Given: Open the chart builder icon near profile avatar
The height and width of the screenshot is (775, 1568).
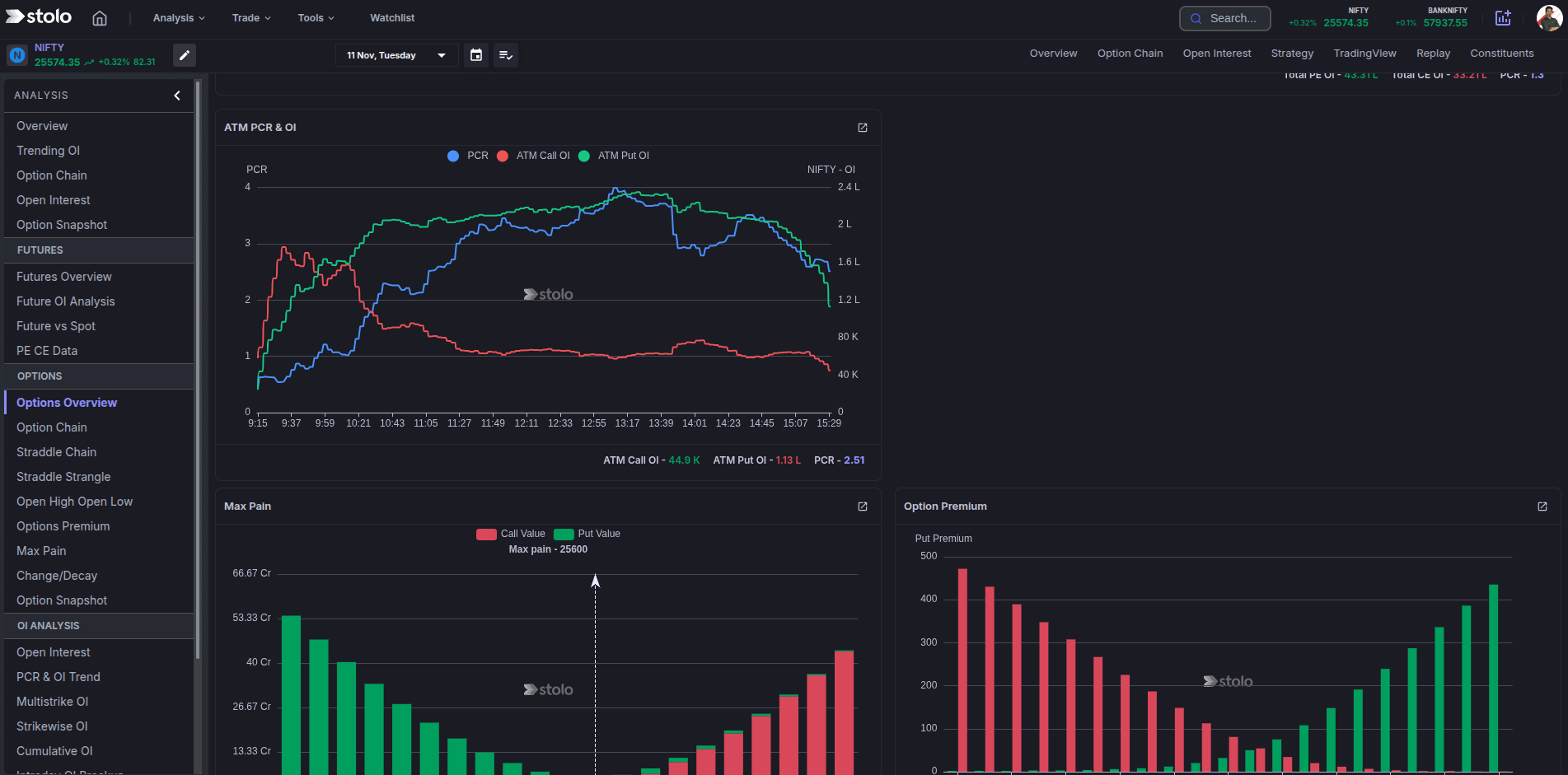Looking at the screenshot, I should click(x=1504, y=17).
